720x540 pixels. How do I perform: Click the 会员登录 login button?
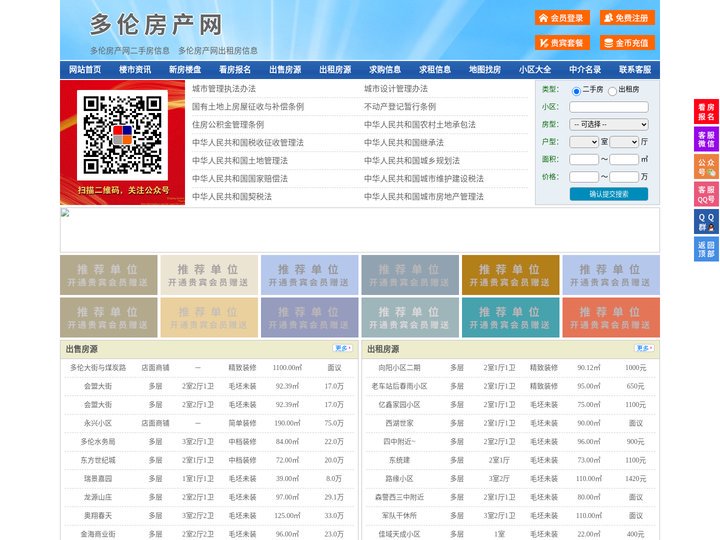click(x=562, y=18)
